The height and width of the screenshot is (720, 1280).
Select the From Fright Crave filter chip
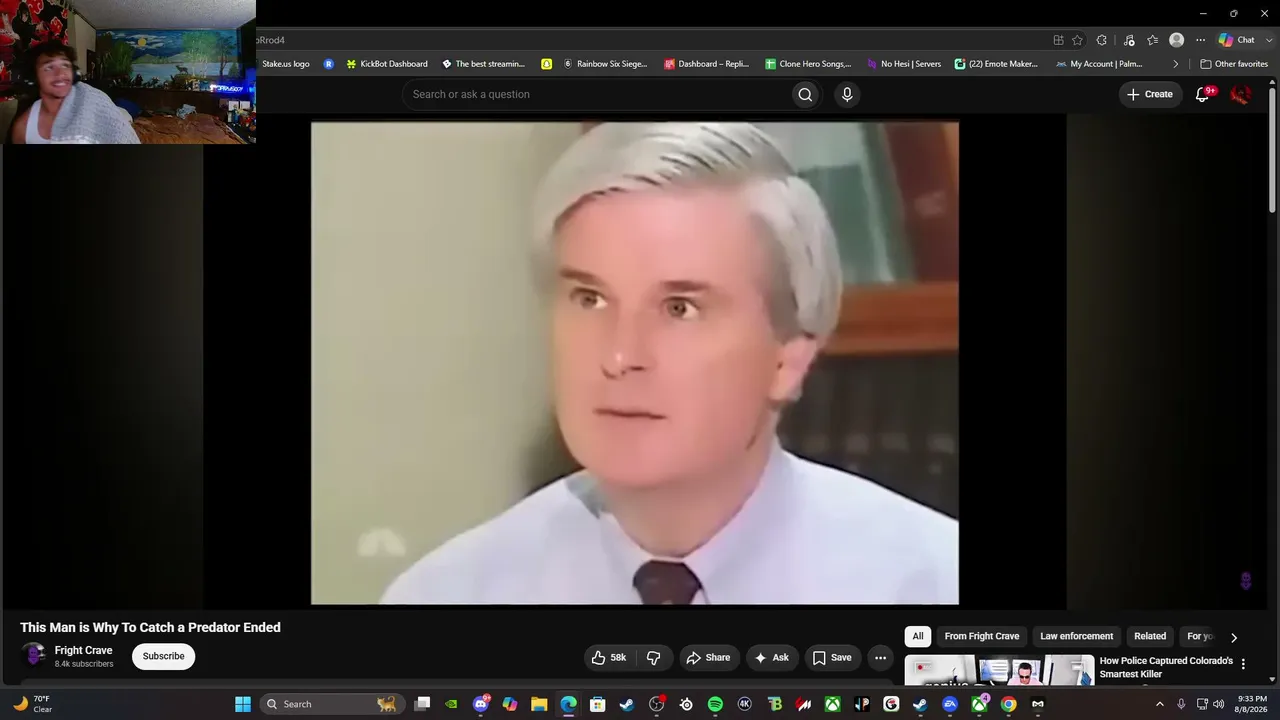[982, 636]
